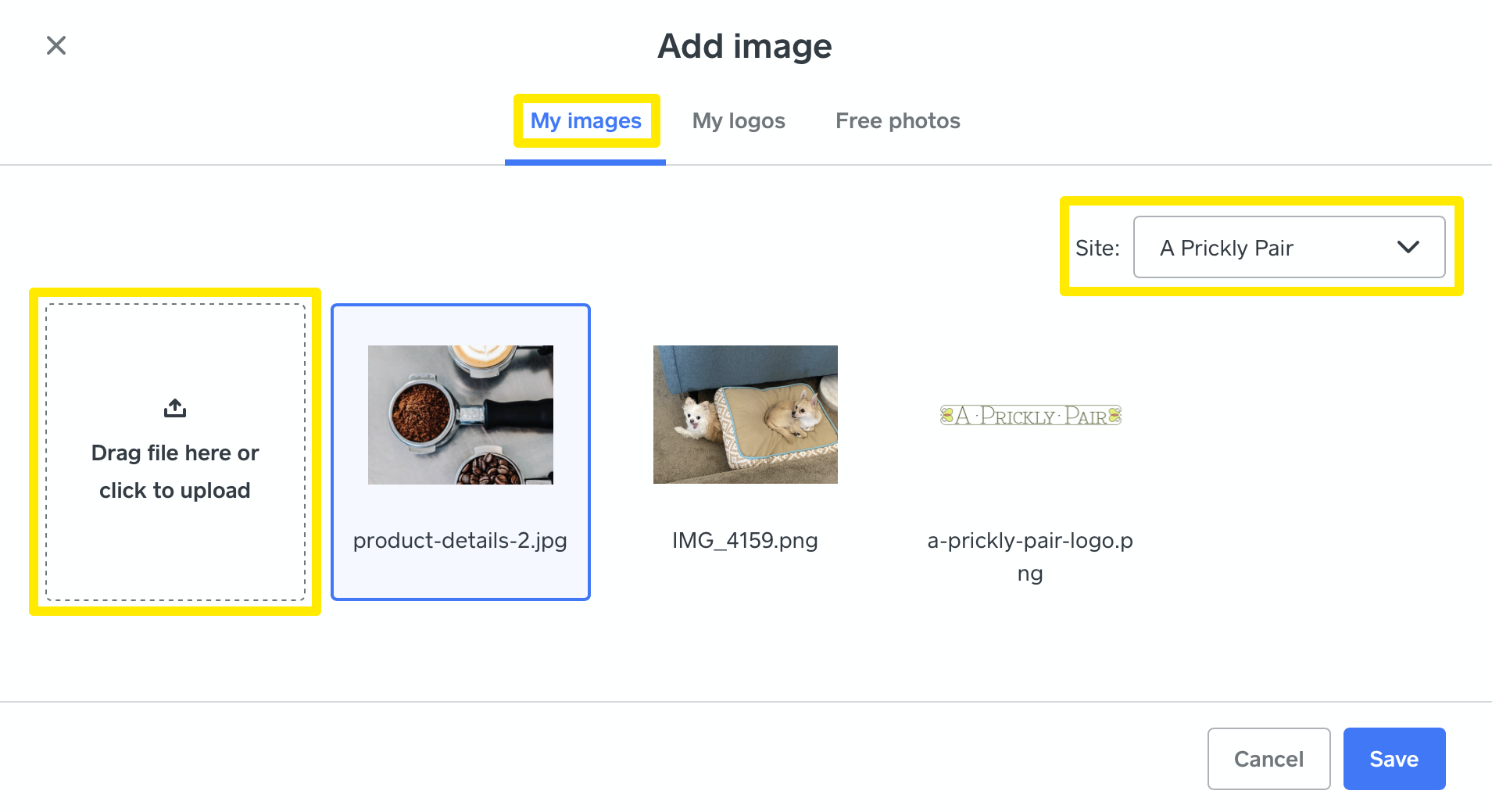The width and height of the screenshot is (1492, 812).
Task: Switch to the My logos tab
Action: (738, 120)
